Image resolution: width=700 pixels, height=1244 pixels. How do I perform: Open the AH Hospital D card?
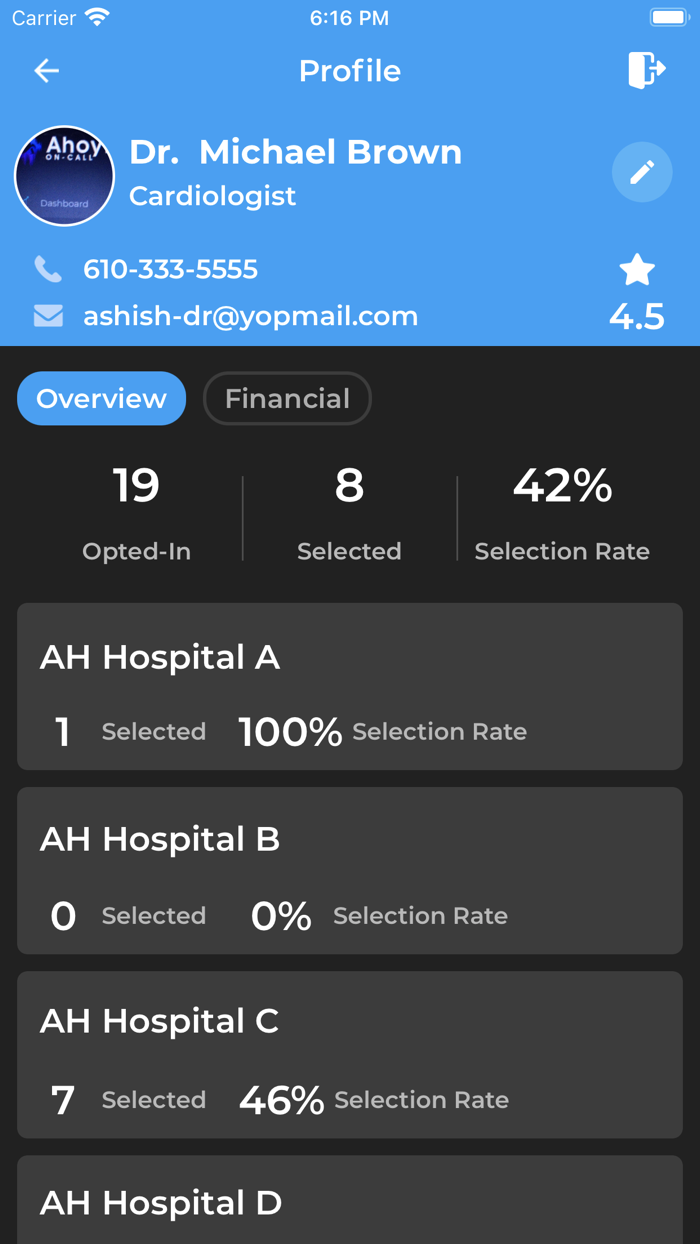point(350,1202)
